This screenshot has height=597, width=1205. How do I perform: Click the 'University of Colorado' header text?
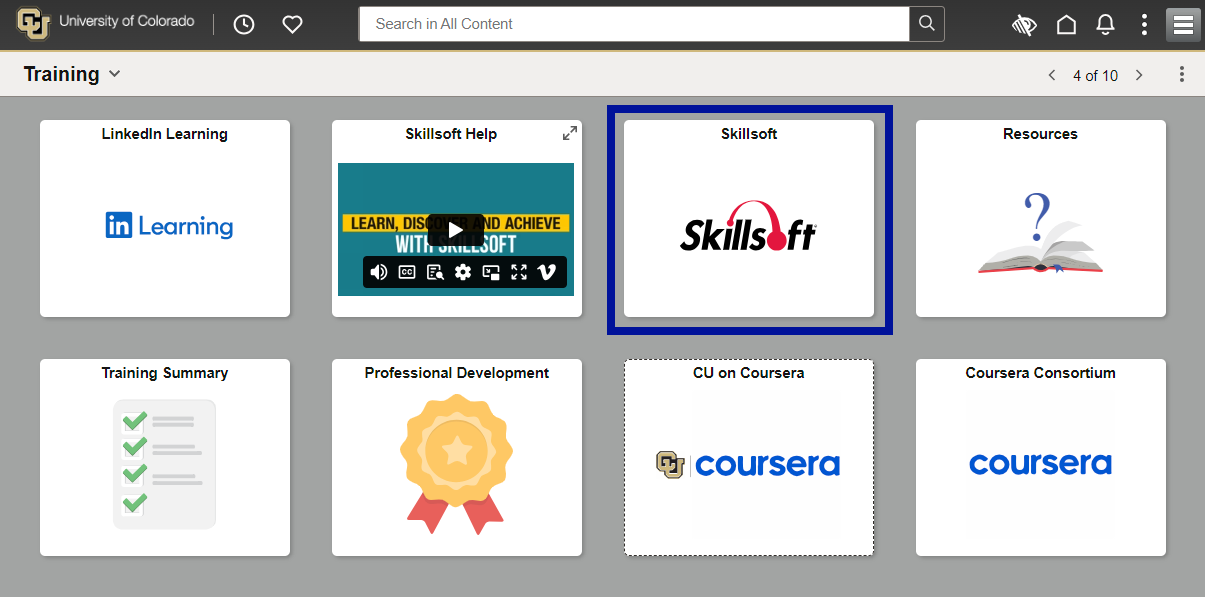click(x=127, y=21)
